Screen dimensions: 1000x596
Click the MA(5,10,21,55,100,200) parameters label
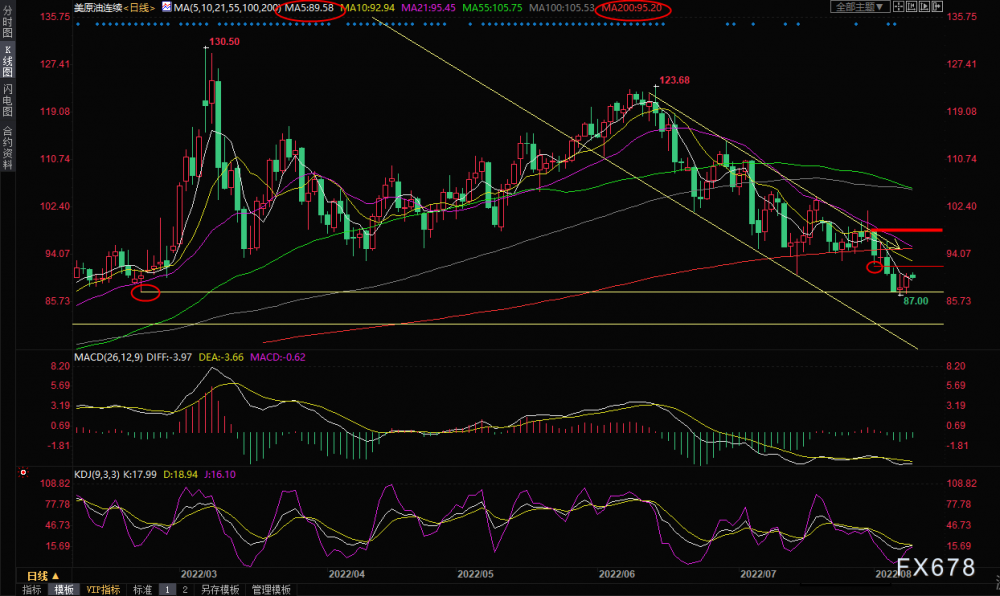(x=227, y=8)
